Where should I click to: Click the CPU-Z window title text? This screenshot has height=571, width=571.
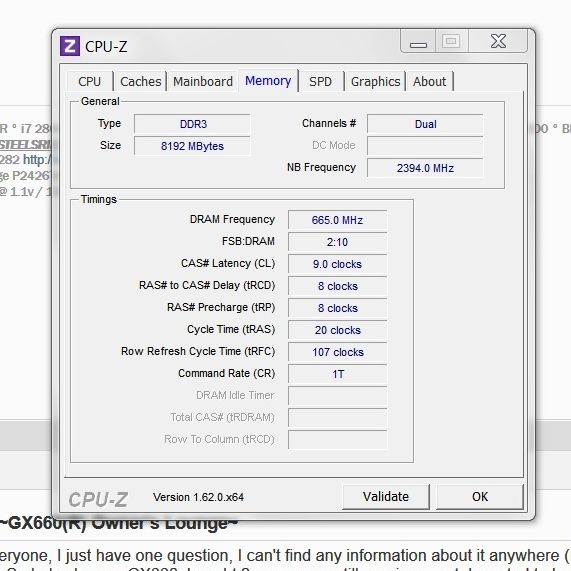pos(106,47)
